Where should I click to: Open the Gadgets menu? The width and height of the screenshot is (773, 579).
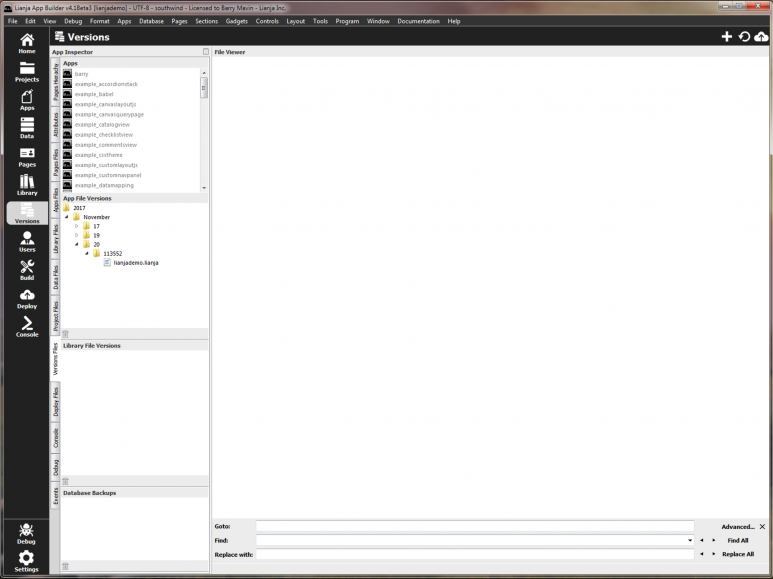[x=237, y=21]
